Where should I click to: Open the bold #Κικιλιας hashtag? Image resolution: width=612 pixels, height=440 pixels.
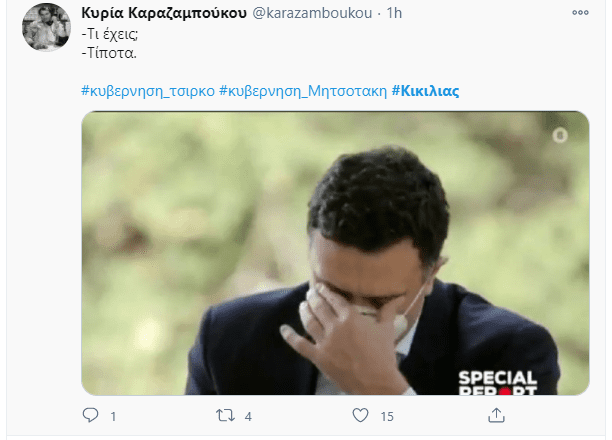coord(425,91)
